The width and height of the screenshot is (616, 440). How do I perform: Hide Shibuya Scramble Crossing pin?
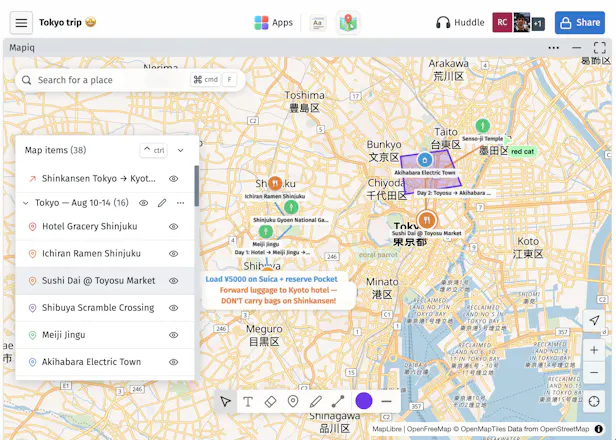coord(174,308)
